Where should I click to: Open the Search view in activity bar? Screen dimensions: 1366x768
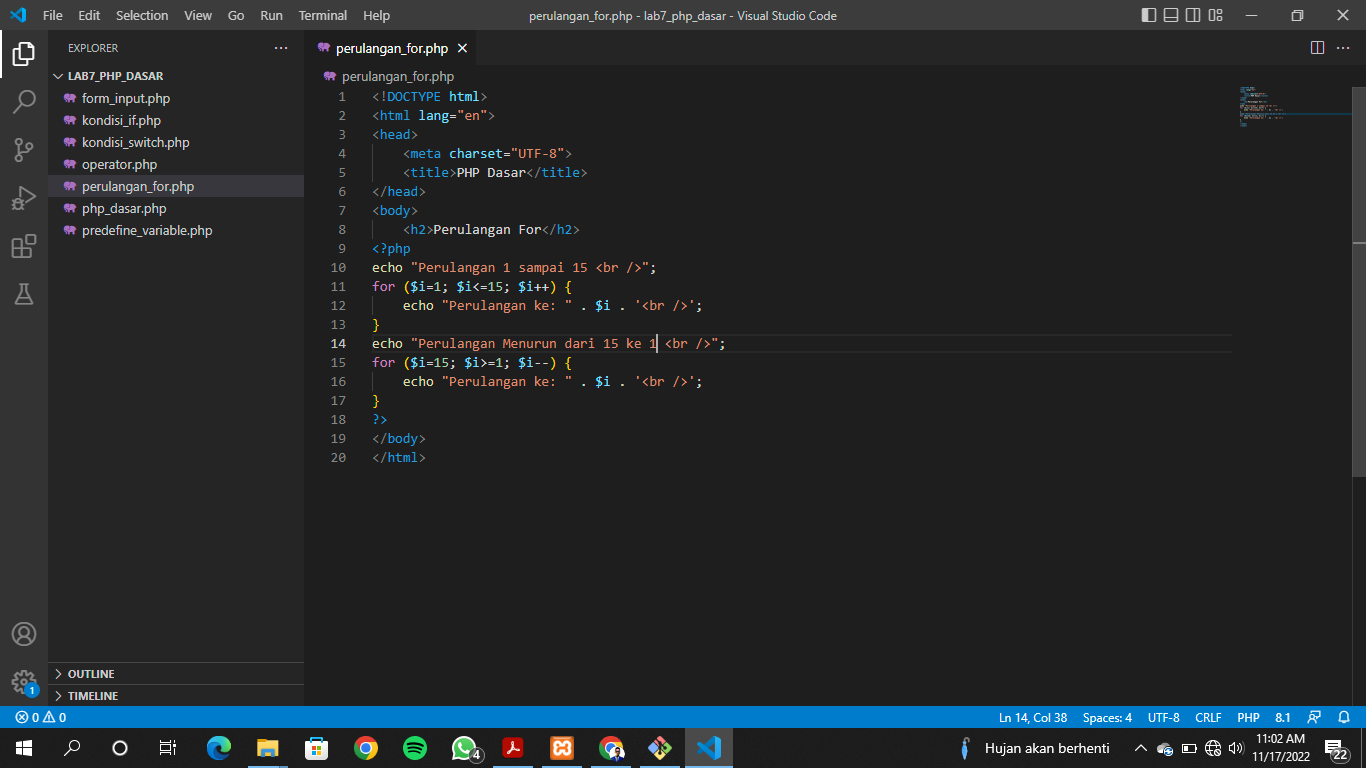[24, 102]
